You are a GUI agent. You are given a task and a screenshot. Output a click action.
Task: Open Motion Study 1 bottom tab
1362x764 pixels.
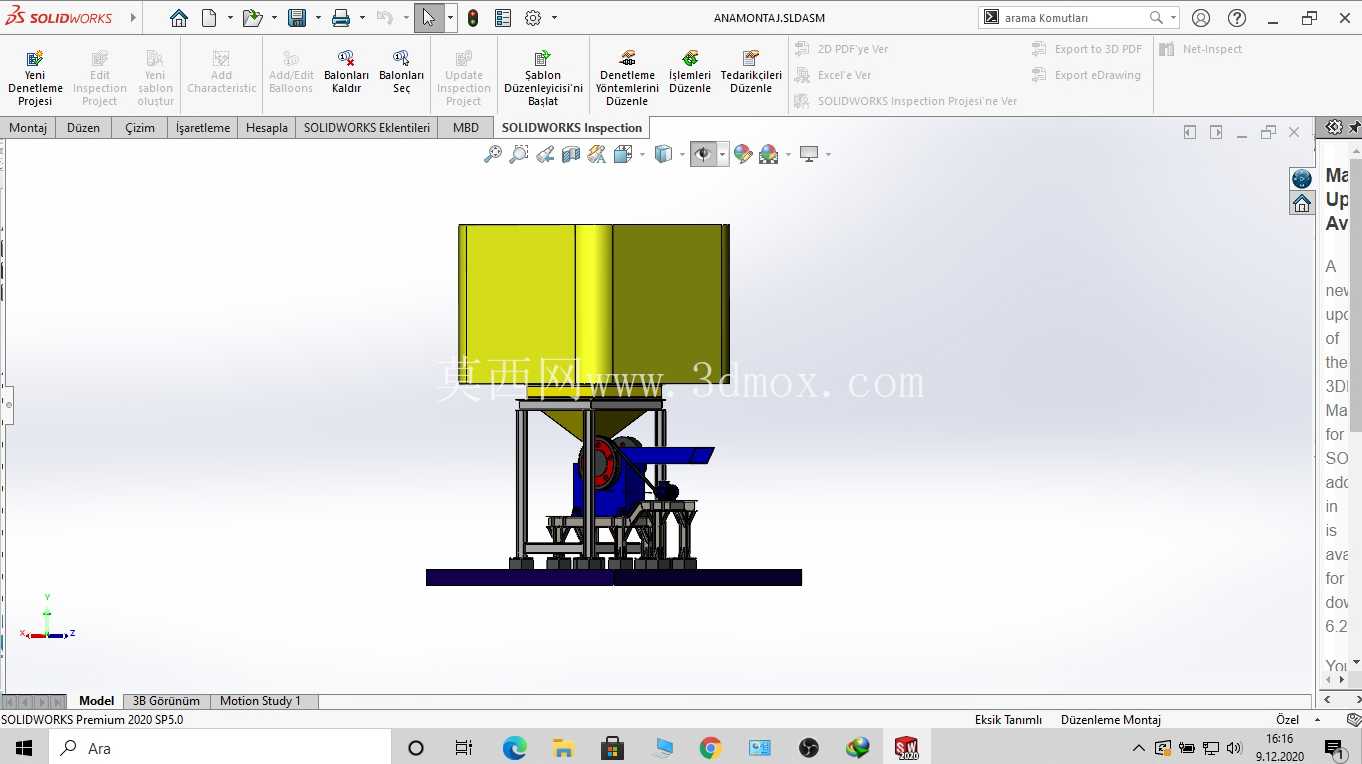260,701
